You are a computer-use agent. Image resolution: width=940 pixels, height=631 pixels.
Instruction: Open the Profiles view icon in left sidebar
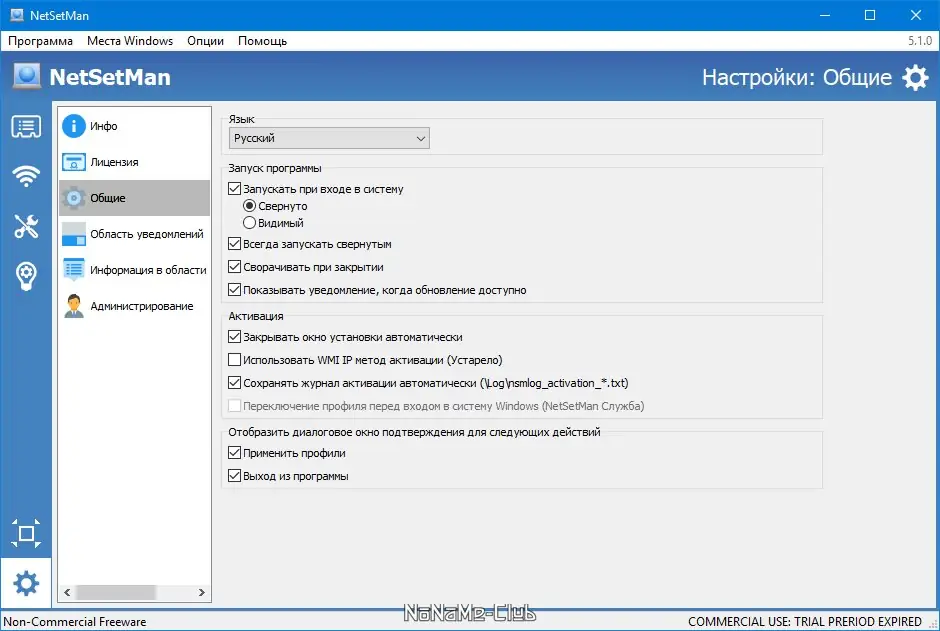(x=26, y=127)
